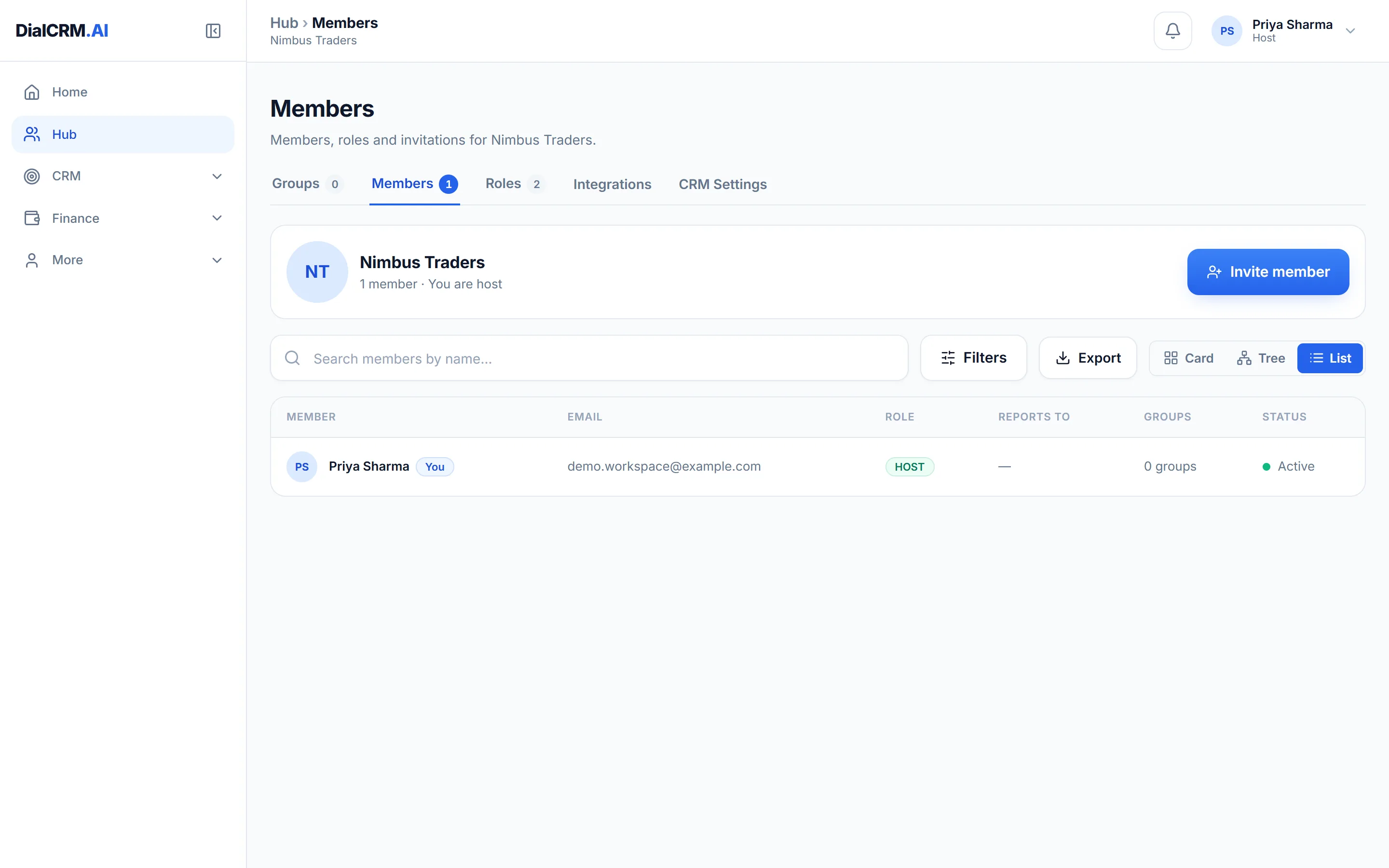1389x868 pixels.
Task: Focus the Search members by name field
Action: click(589, 358)
